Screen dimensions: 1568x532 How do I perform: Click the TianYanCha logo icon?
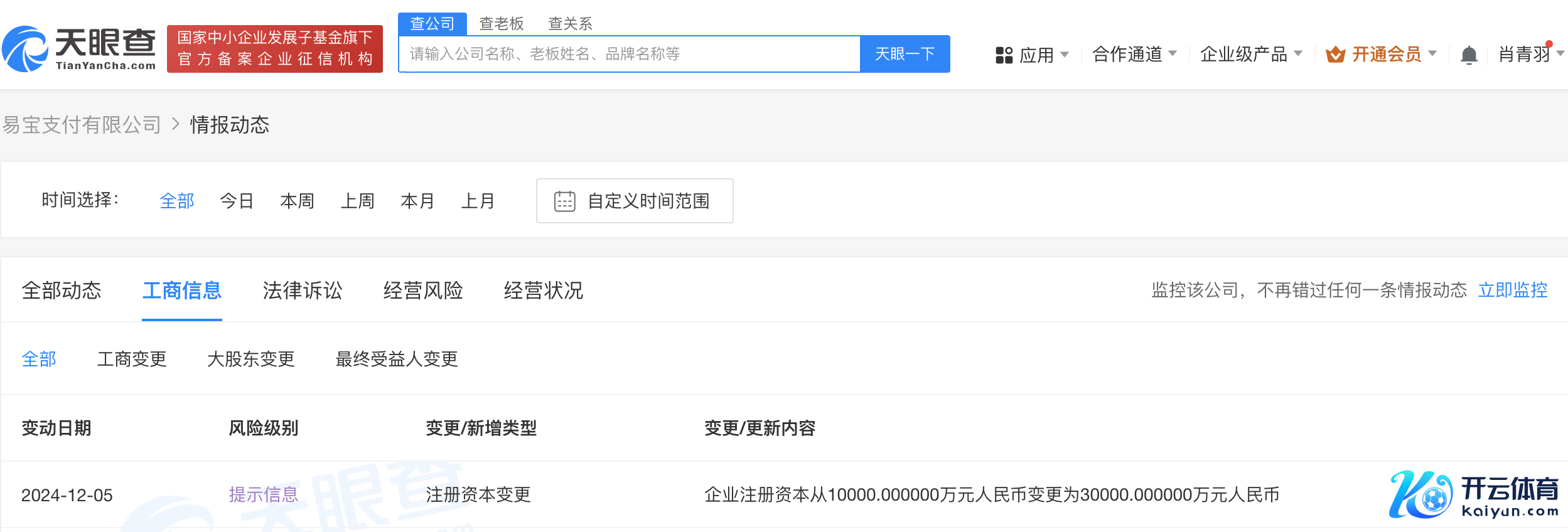pos(25,49)
